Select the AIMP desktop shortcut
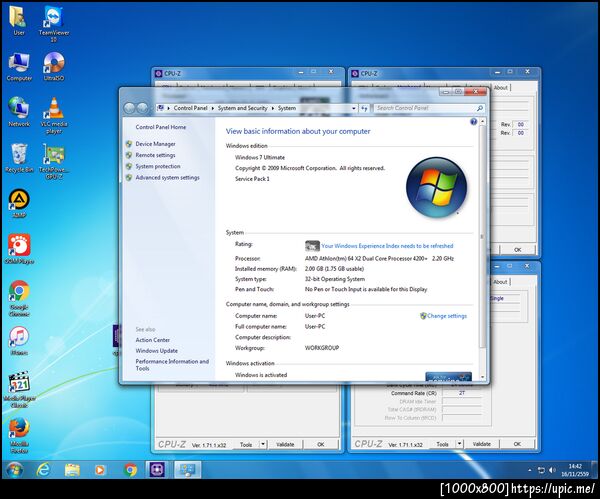Image resolution: width=600 pixels, height=499 pixels. tap(19, 203)
